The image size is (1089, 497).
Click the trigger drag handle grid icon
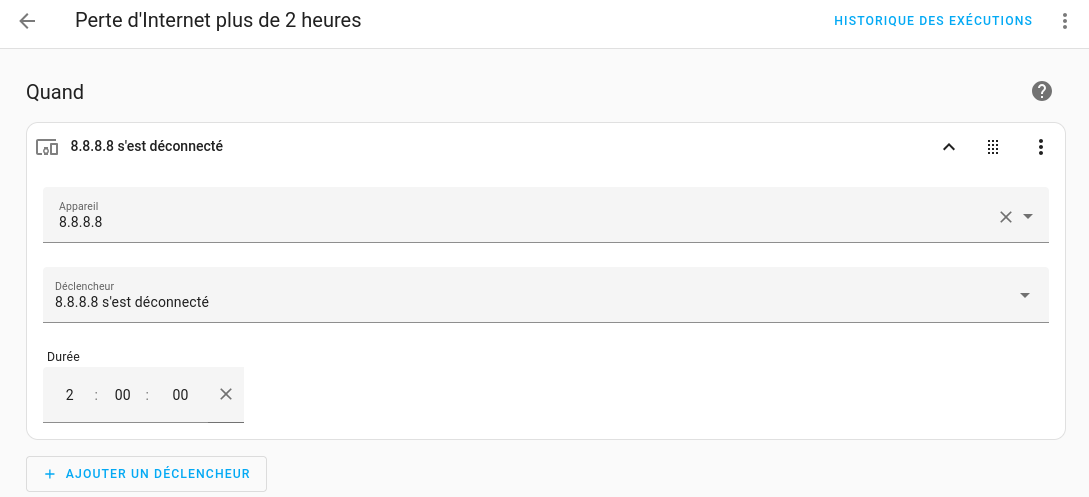pyautogui.click(x=993, y=147)
